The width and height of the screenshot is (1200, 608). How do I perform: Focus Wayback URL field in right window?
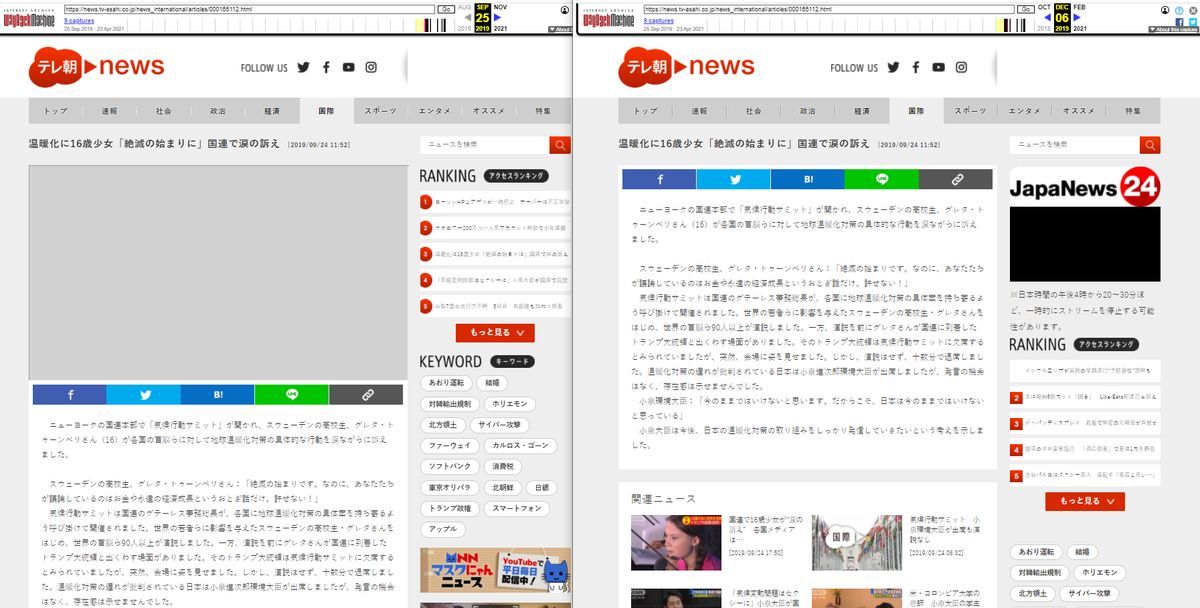click(829, 9)
